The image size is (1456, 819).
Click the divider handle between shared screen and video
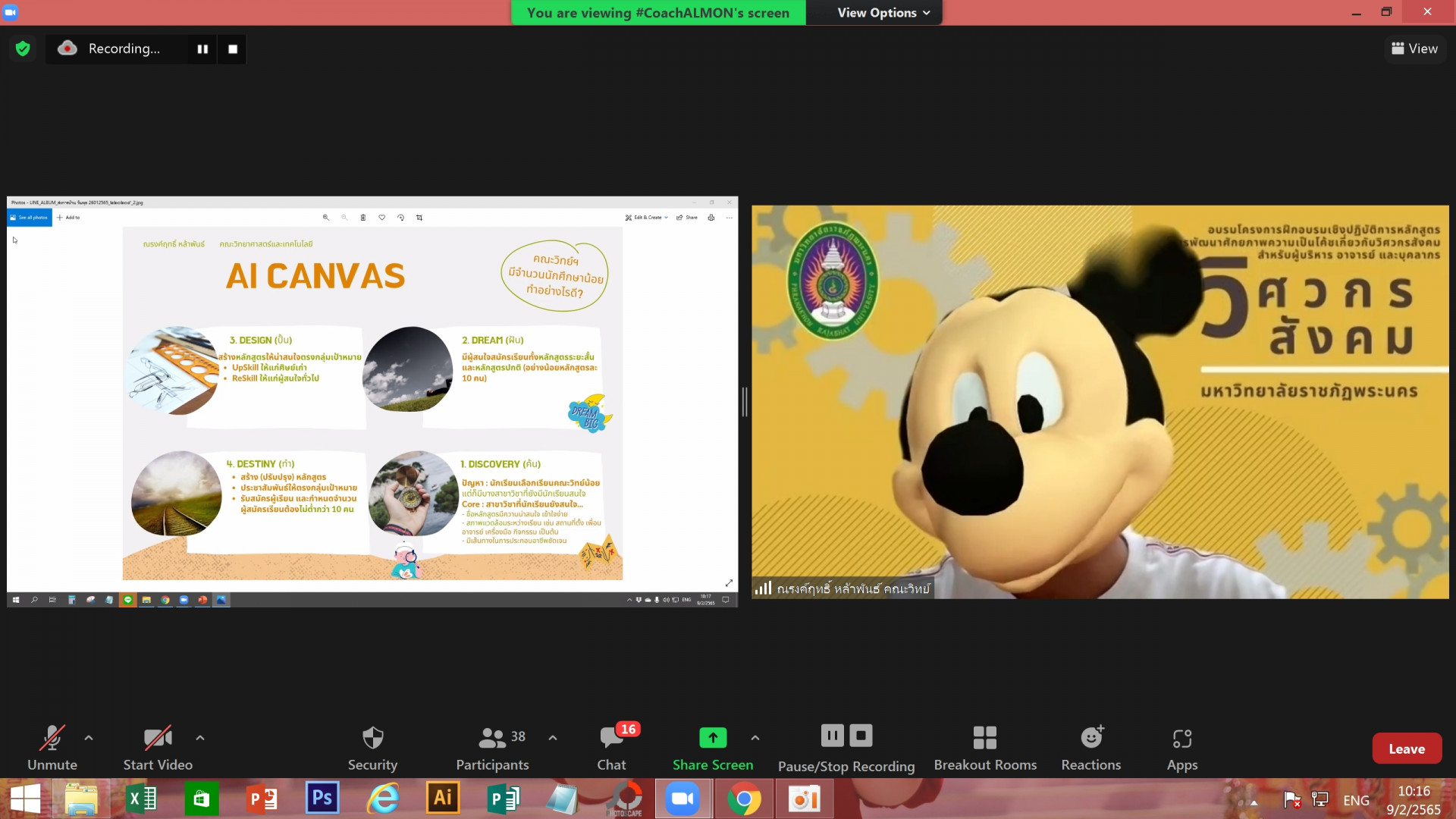[x=745, y=402]
